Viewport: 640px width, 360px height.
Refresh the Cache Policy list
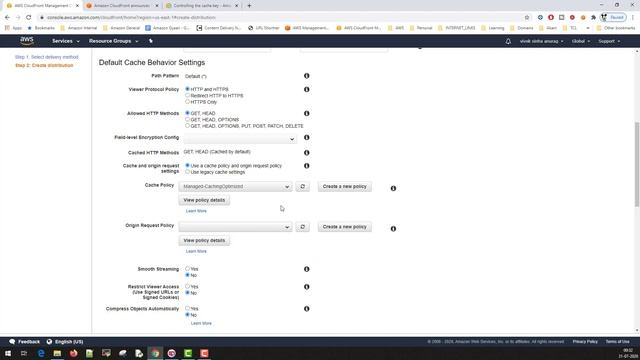point(302,187)
